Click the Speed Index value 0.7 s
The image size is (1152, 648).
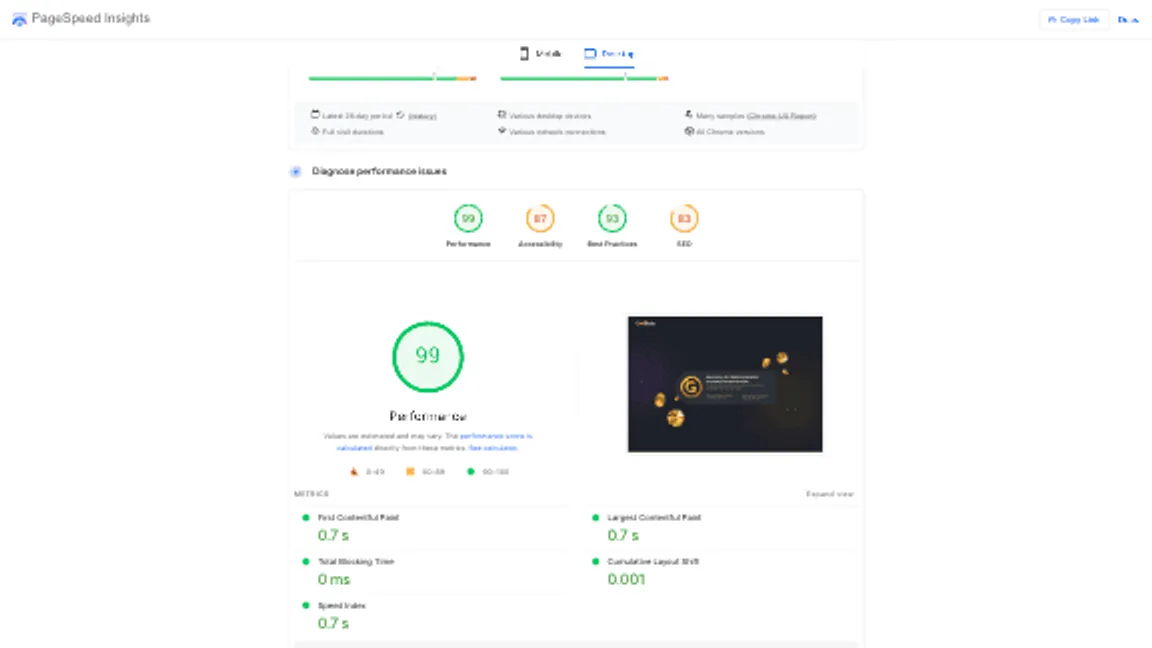click(x=334, y=624)
